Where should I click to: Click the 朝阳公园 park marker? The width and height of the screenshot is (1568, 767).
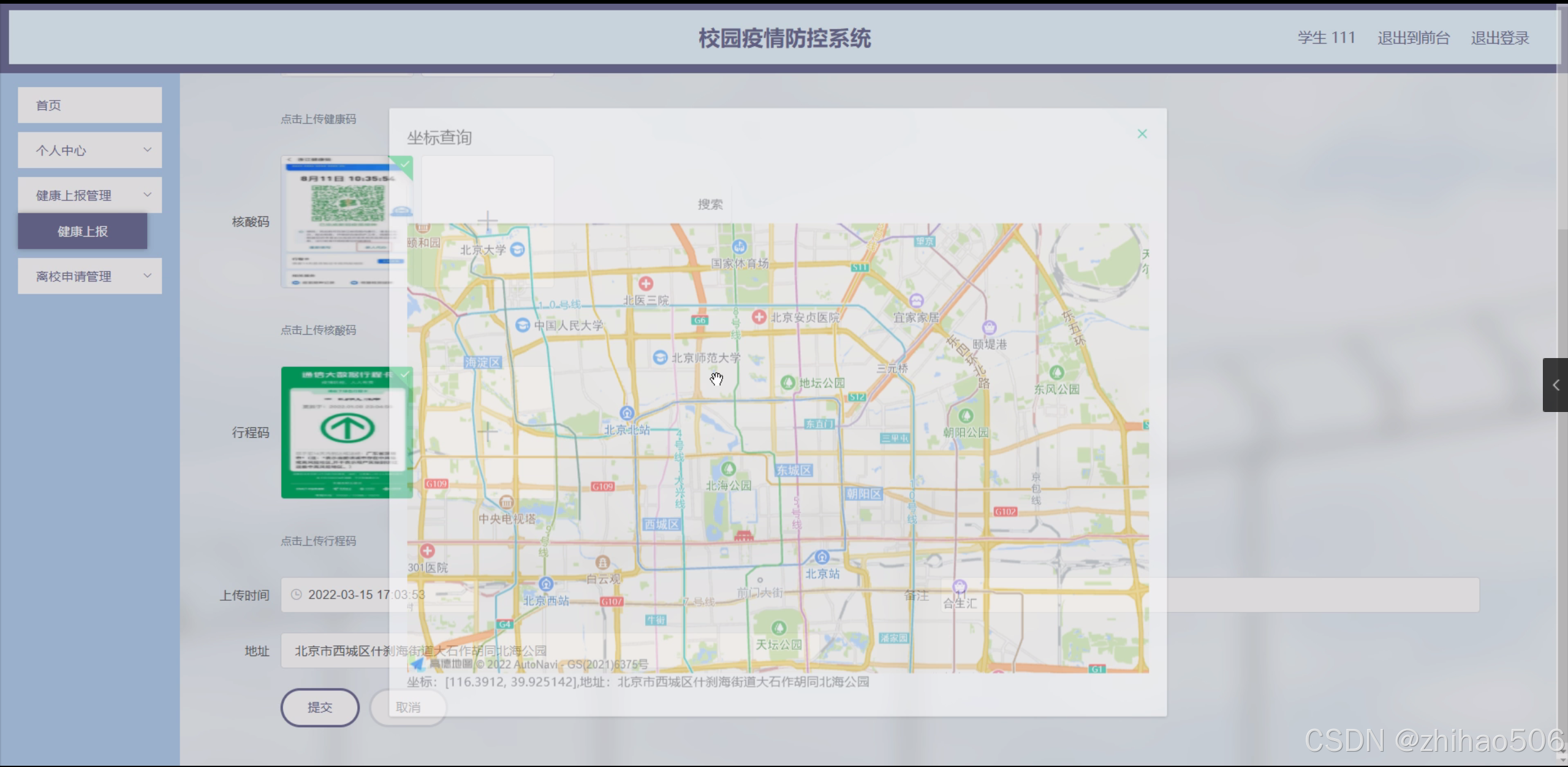pyautogui.click(x=966, y=416)
